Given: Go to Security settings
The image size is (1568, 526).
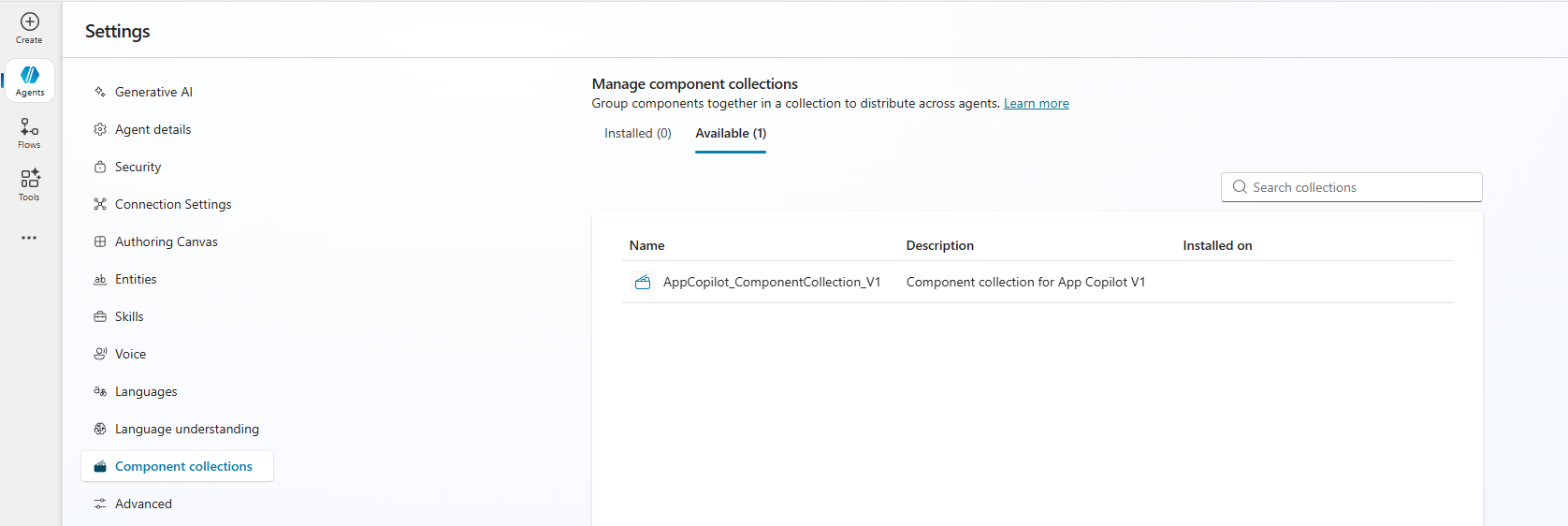Looking at the screenshot, I should 138,167.
